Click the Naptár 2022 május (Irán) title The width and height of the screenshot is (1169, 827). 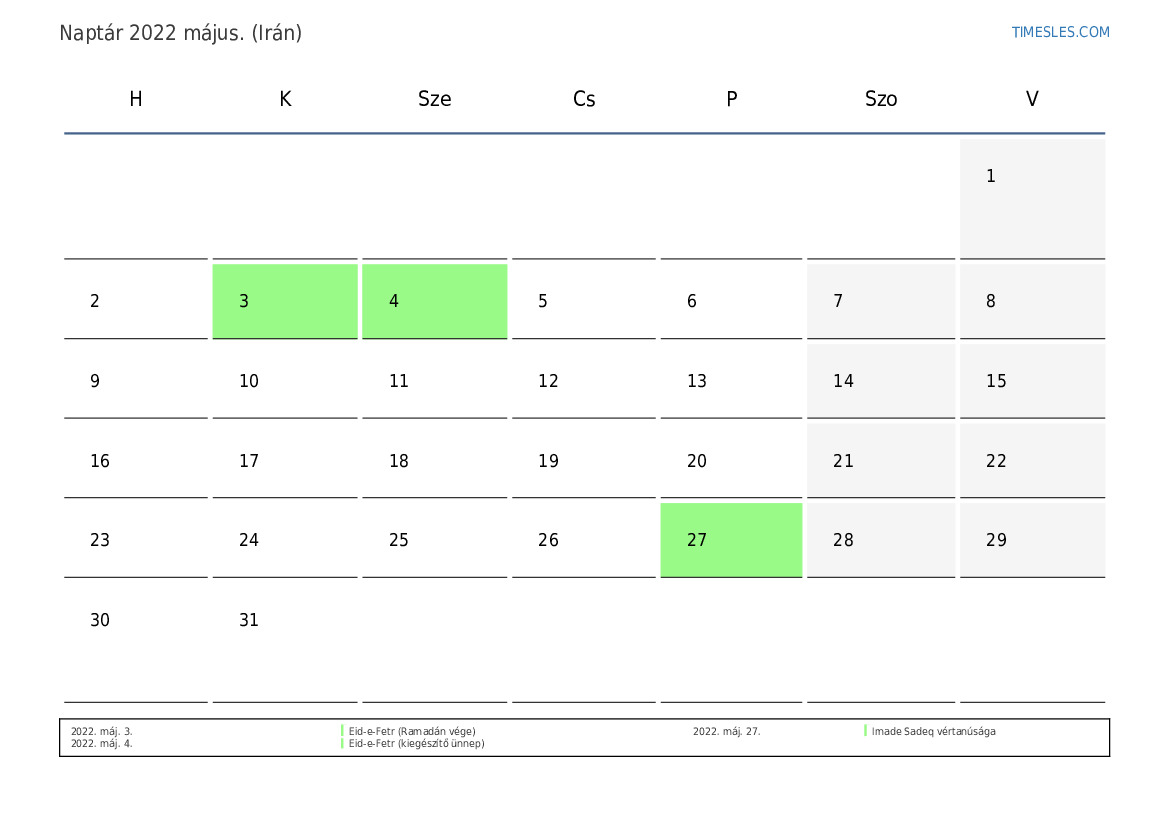pyautogui.click(x=181, y=33)
